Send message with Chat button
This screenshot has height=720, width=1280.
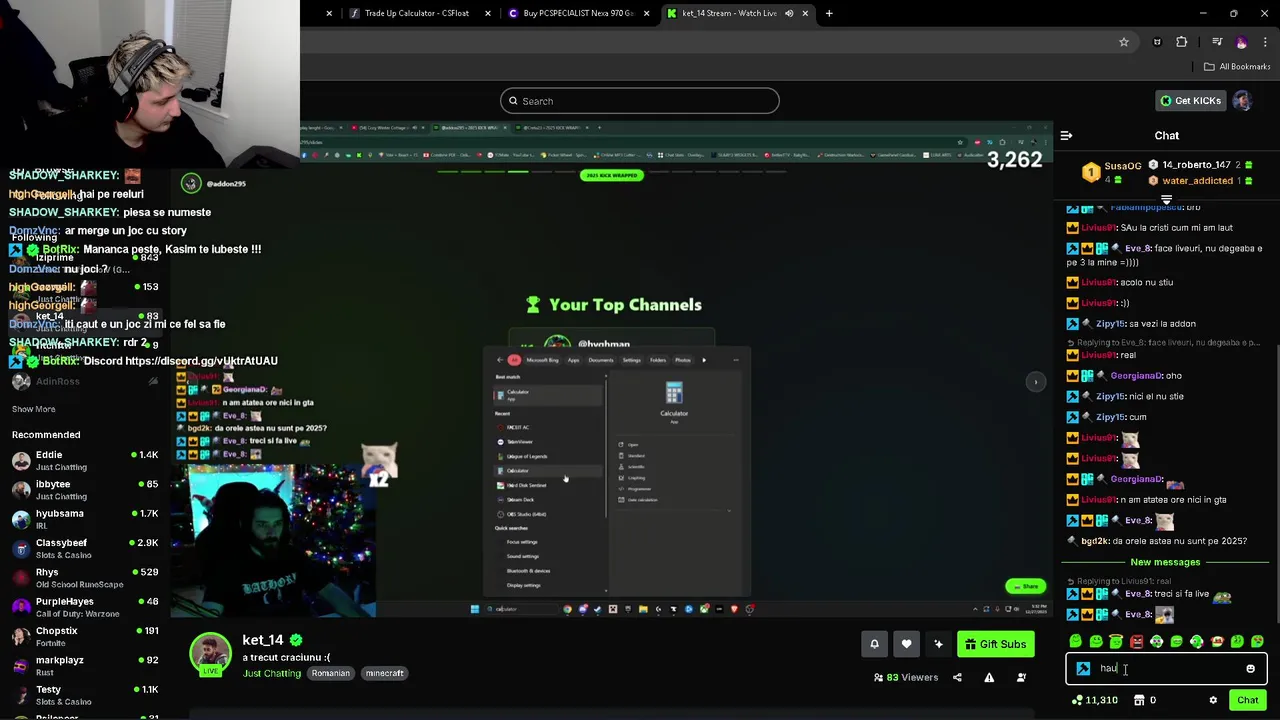pyautogui.click(x=1247, y=700)
